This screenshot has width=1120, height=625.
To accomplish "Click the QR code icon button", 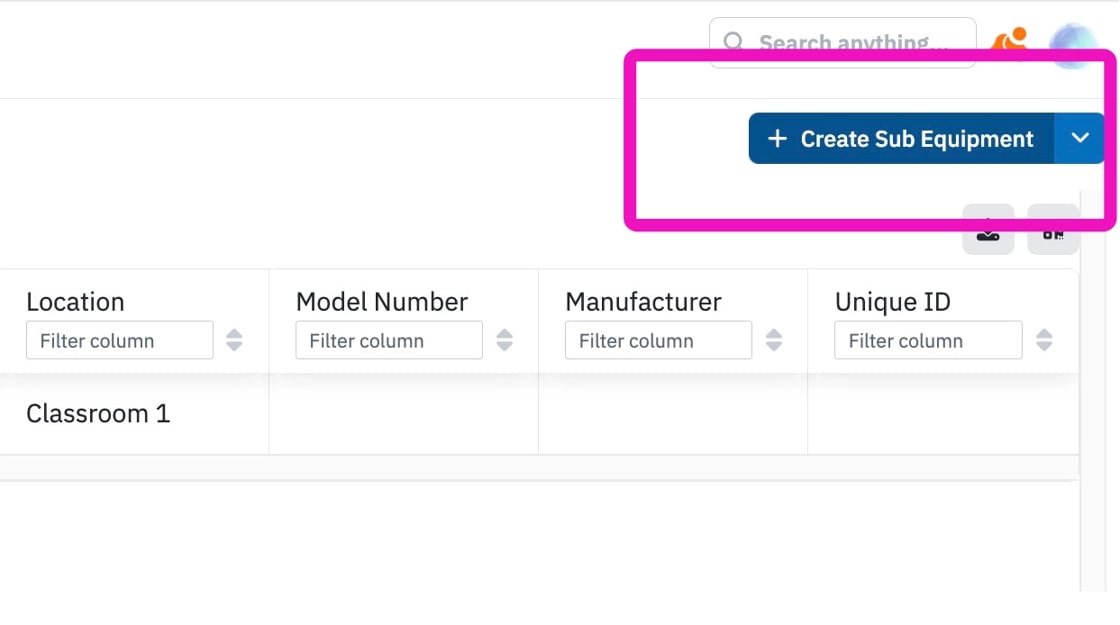I will coord(1053,230).
